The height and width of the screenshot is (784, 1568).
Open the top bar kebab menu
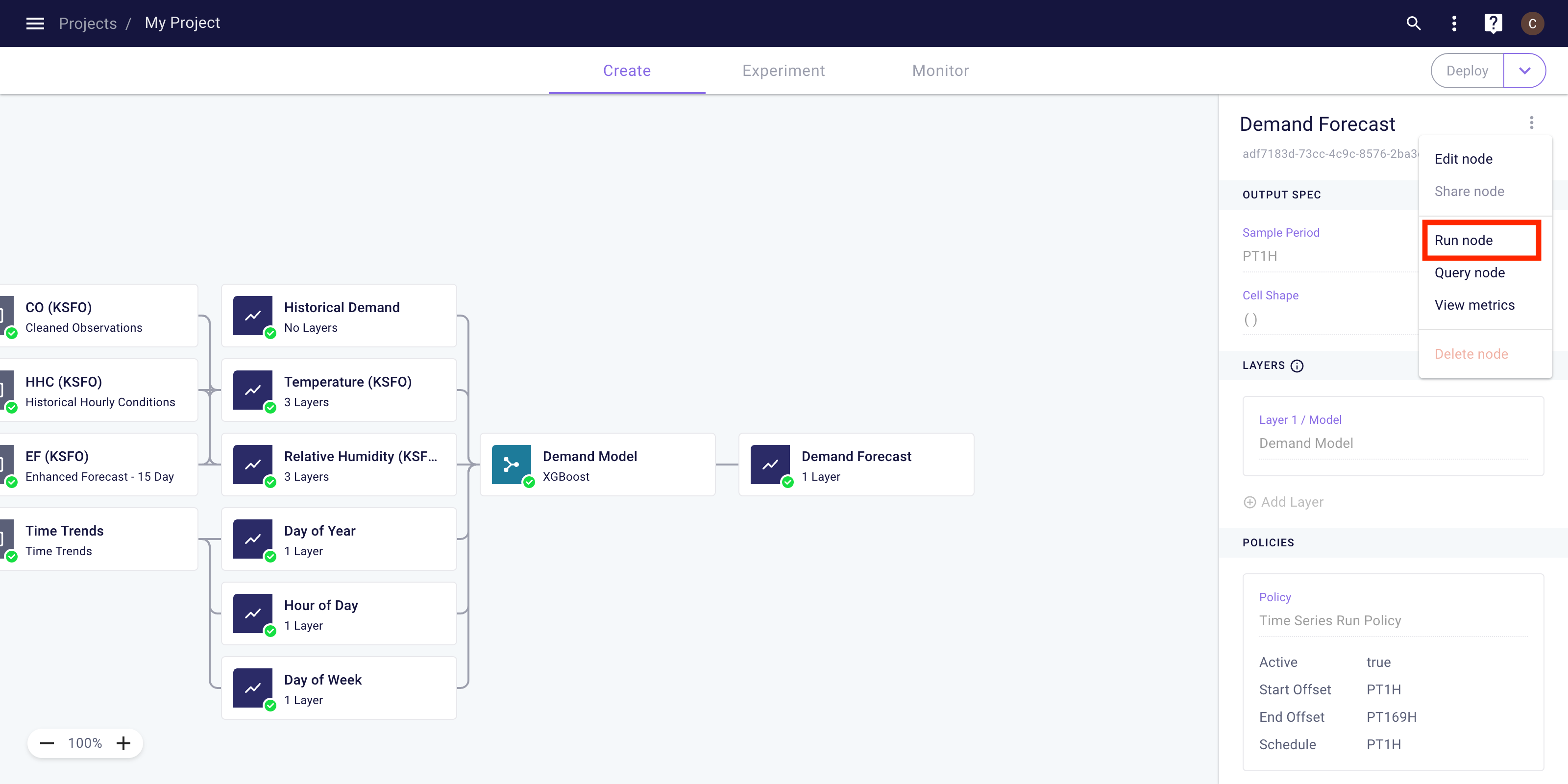pyautogui.click(x=1454, y=23)
